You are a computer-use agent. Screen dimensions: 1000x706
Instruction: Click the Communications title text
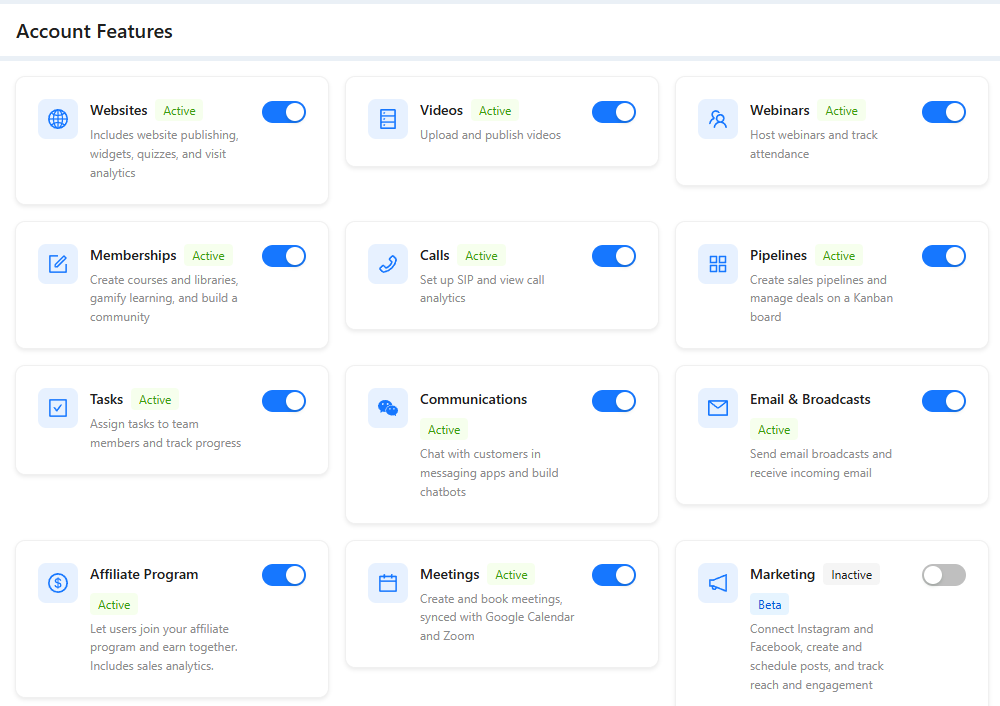click(x=473, y=399)
